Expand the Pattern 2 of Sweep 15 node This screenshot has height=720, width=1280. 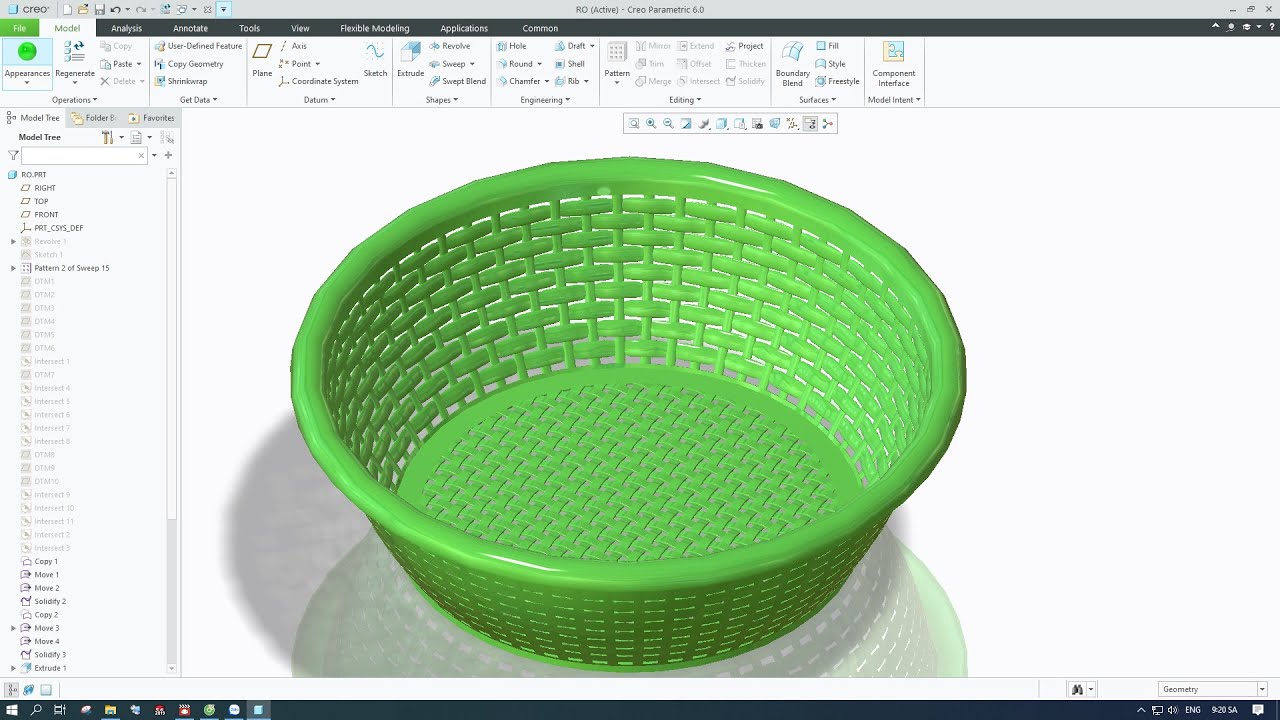(13, 268)
